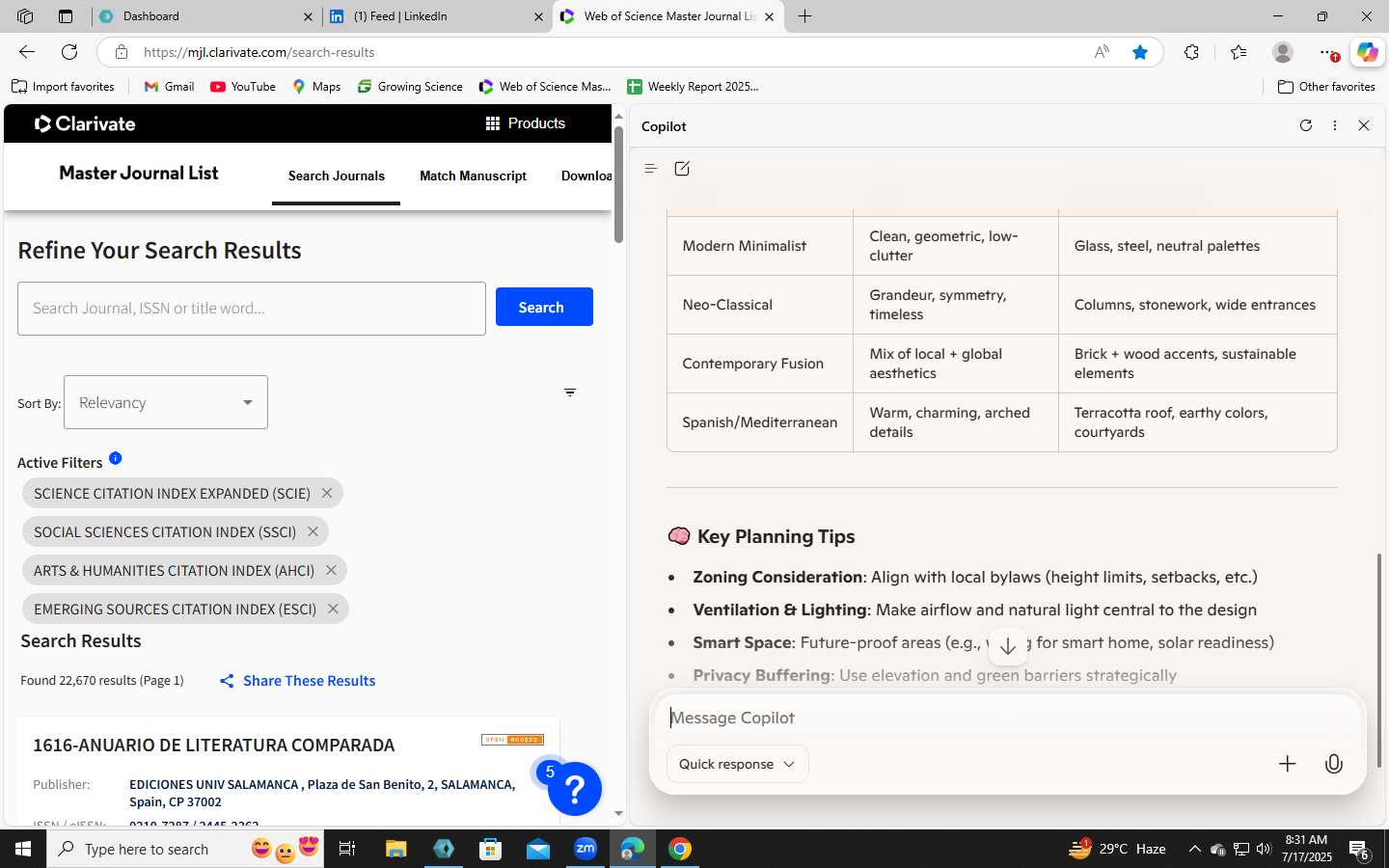The height and width of the screenshot is (868, 1389).
Task: Click the Copilot scroll-to-bottom arrow
Action: [1008, 646]
